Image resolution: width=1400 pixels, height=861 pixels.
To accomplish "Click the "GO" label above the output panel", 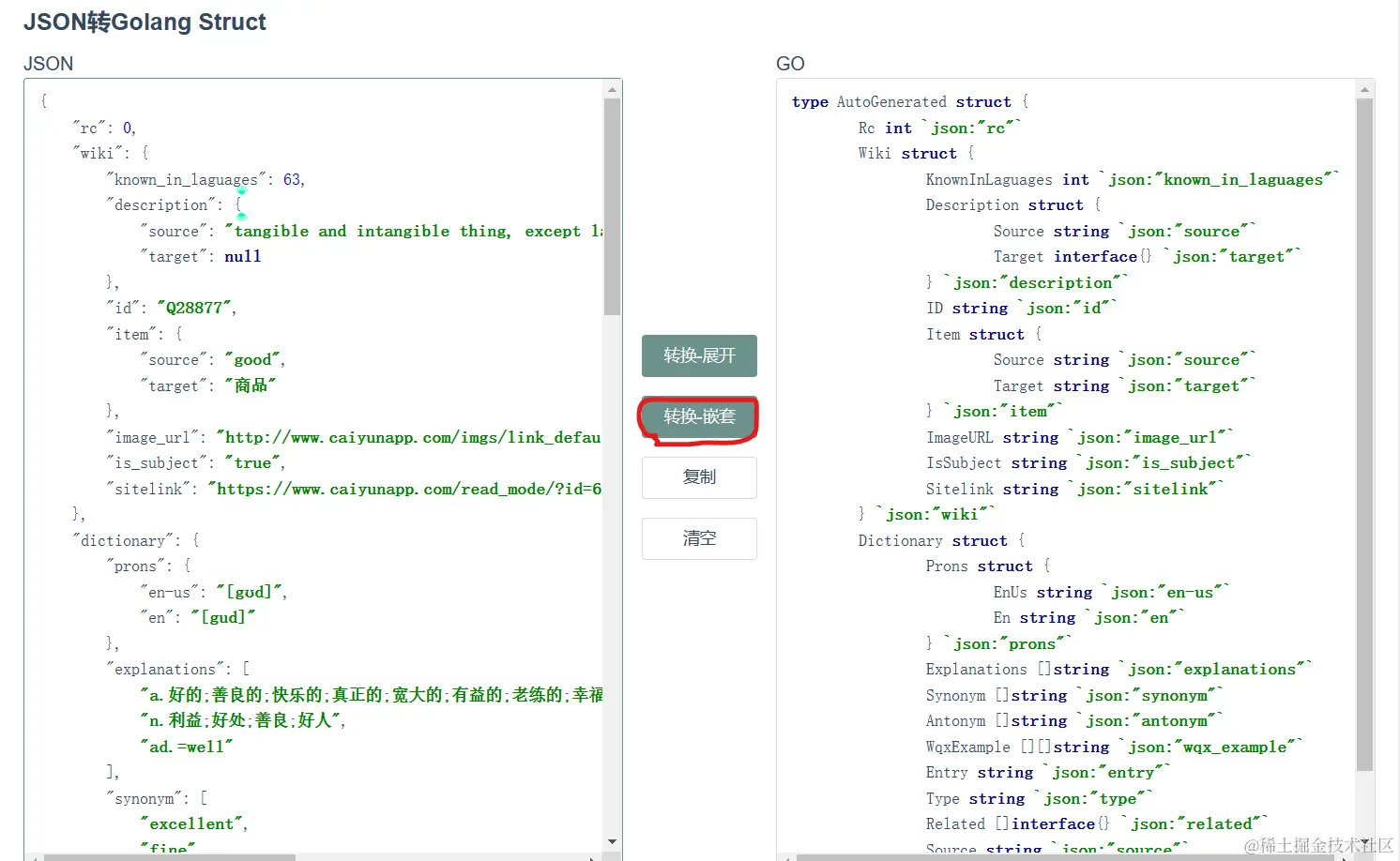I will 790,64.
